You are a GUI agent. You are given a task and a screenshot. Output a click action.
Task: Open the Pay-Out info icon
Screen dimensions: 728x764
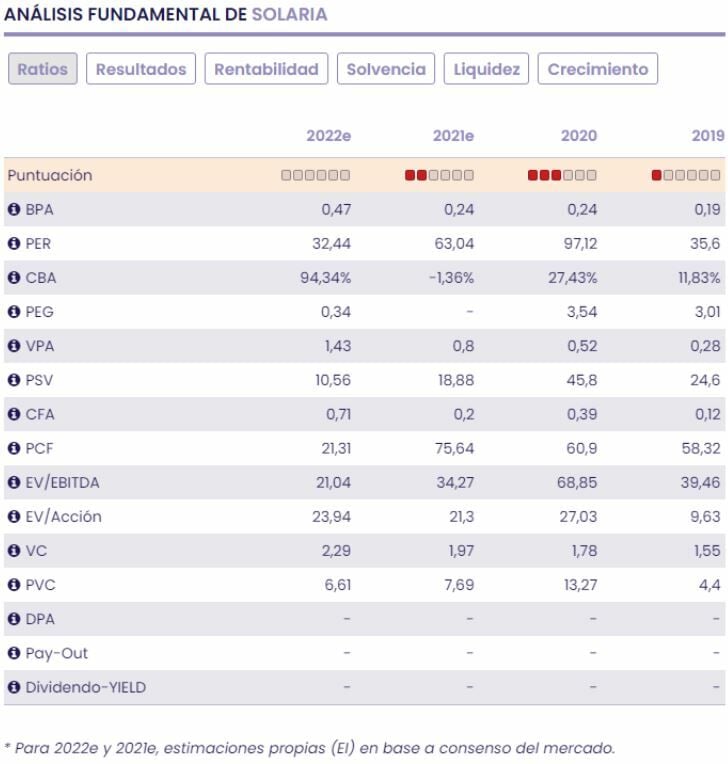pyautogui.click(x=14, y=653)
